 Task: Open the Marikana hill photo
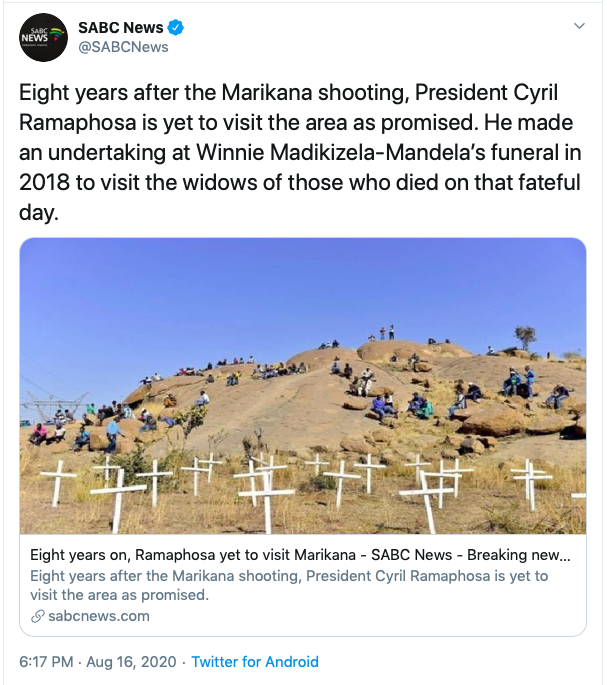click(303, 386)
